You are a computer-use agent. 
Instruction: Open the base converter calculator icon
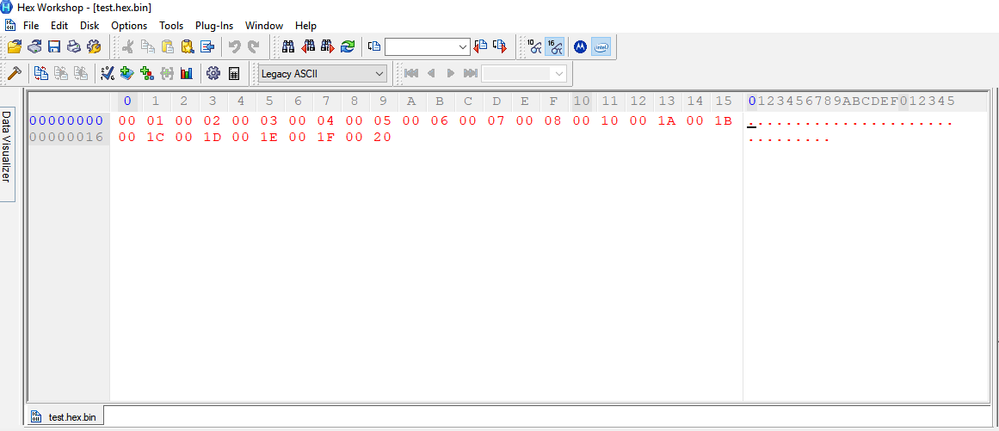click(x=234, y=73)
